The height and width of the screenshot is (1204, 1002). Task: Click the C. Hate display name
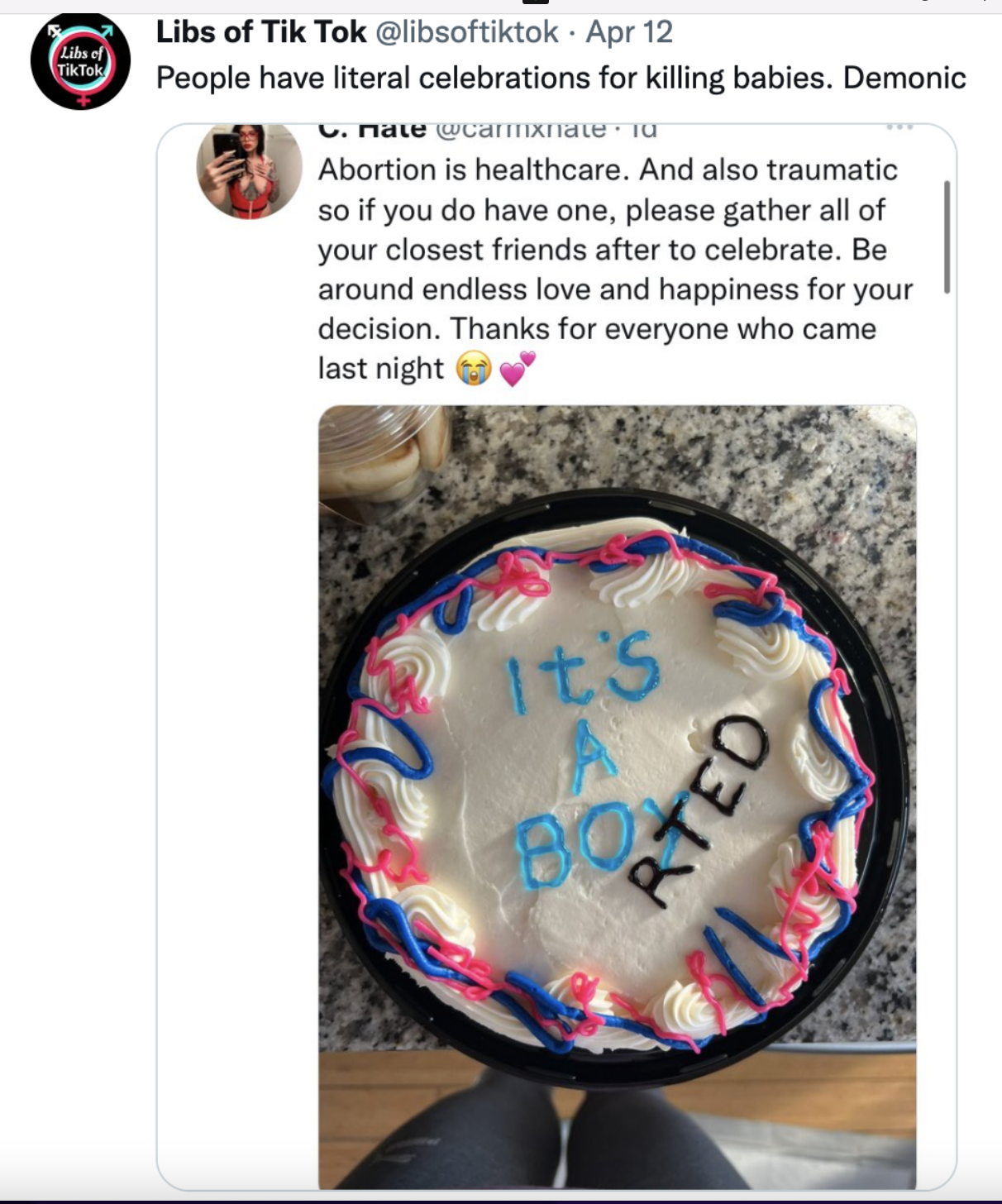point(372,130)
